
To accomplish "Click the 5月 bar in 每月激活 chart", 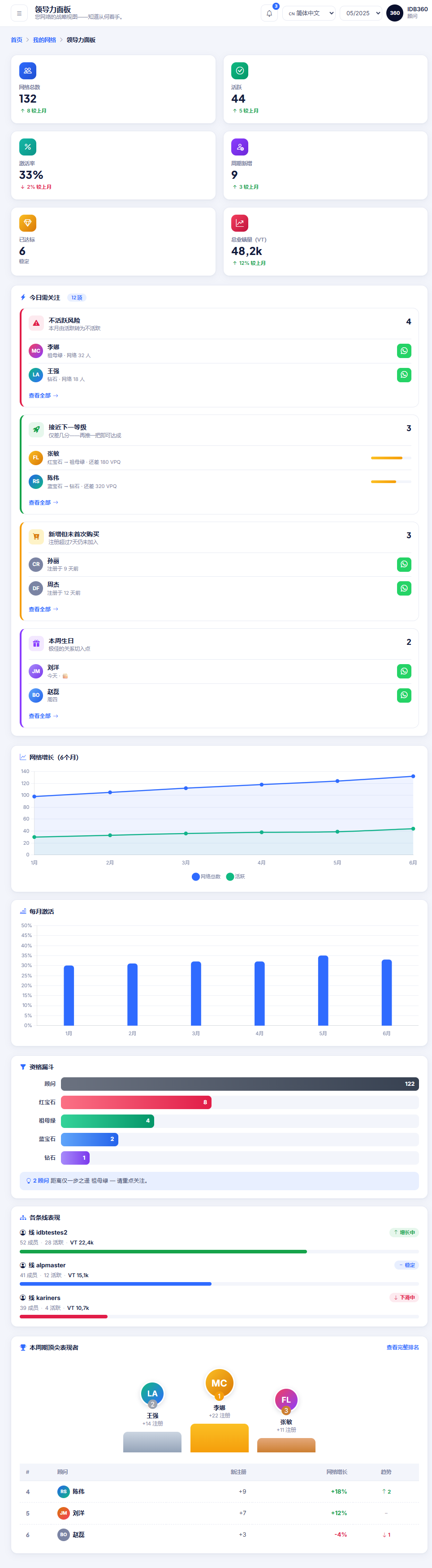I will pyautogui.click(x=323, y=990).
